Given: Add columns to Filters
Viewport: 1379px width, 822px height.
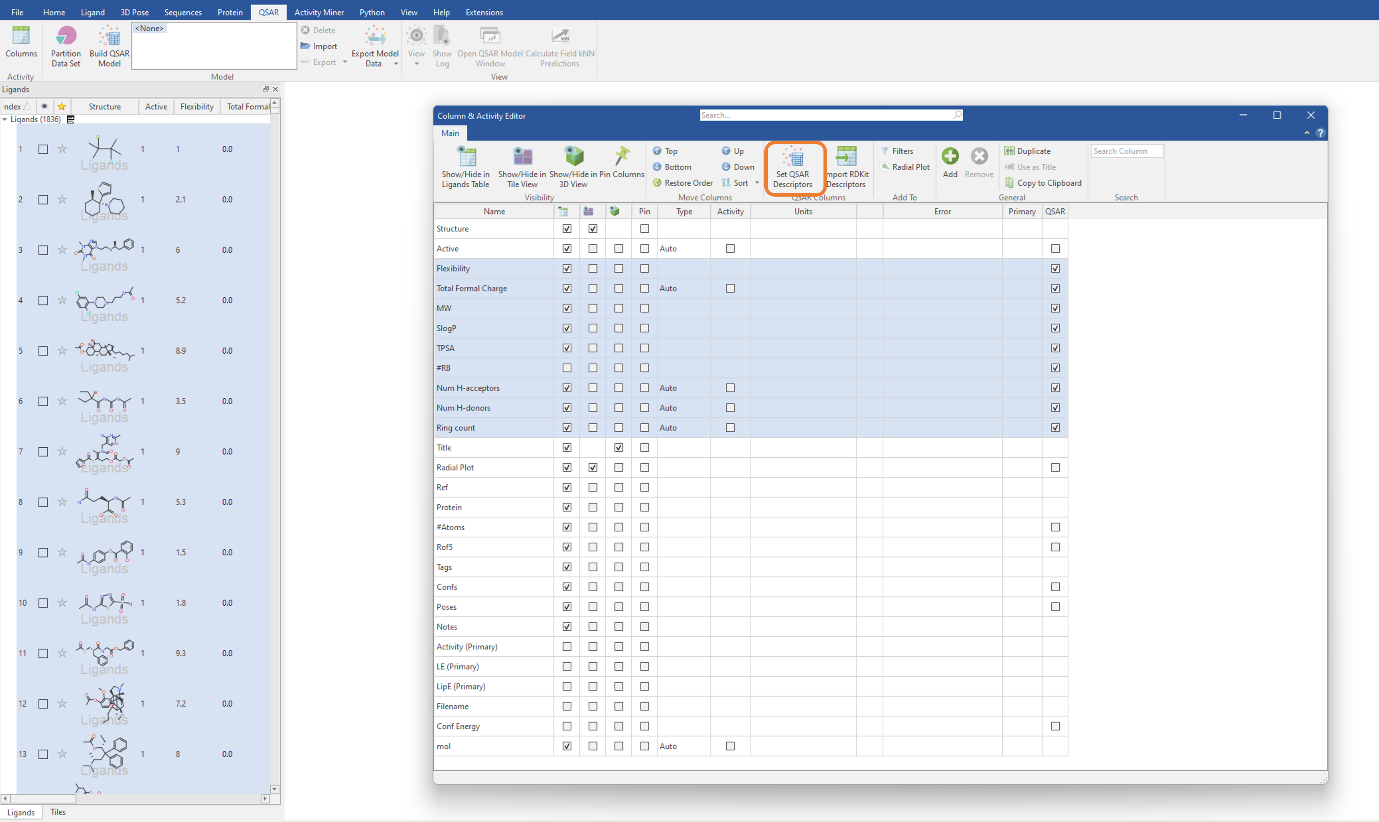Looking at the screenshot, I should [897, 151].
